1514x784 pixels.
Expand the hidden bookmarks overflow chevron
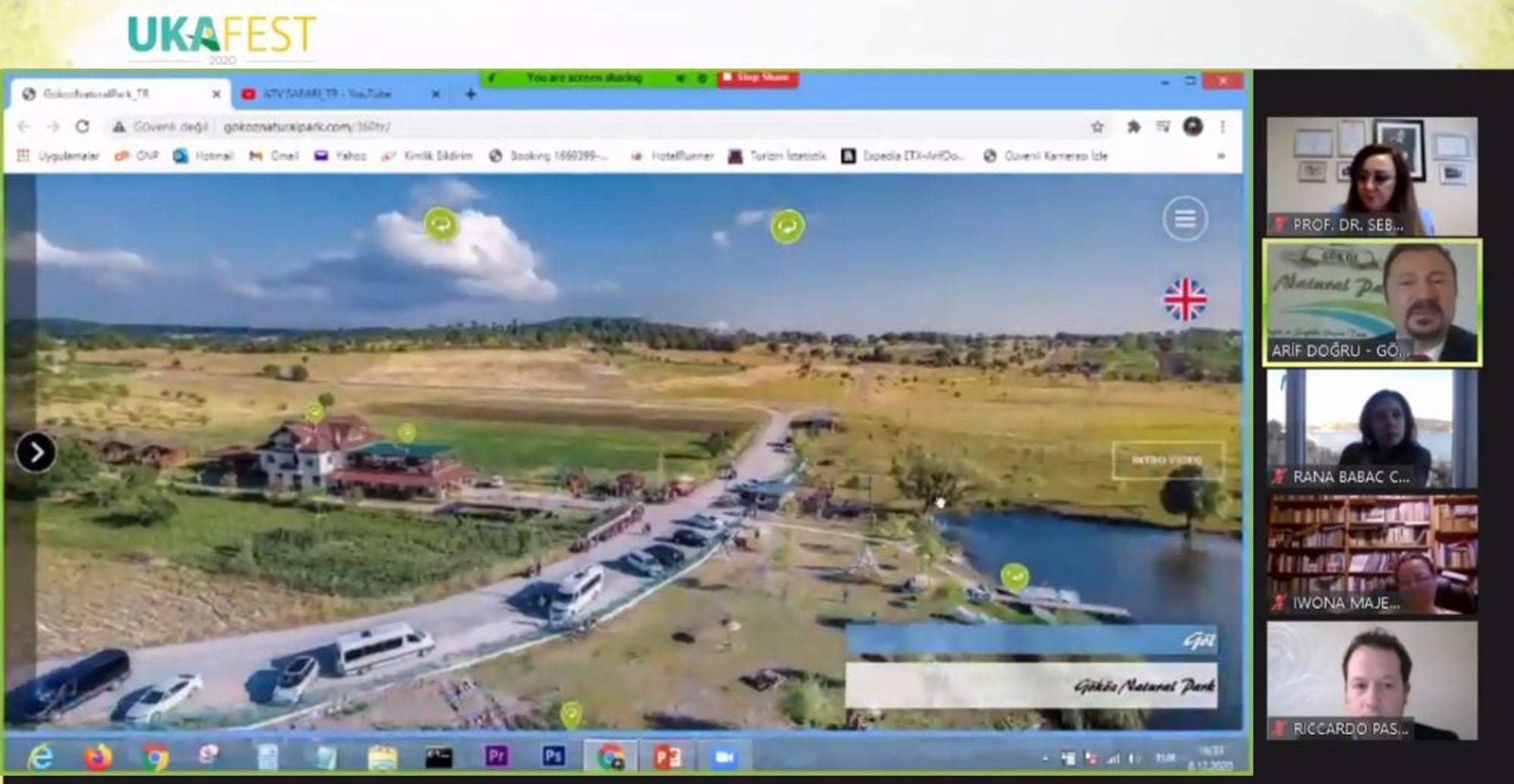(1221, 156)
